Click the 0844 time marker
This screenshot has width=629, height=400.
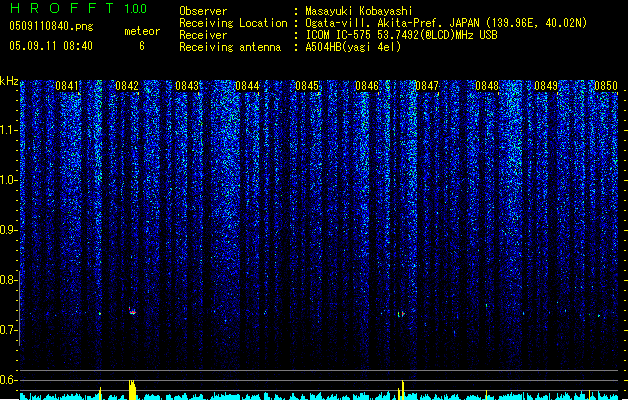[247, 86]
